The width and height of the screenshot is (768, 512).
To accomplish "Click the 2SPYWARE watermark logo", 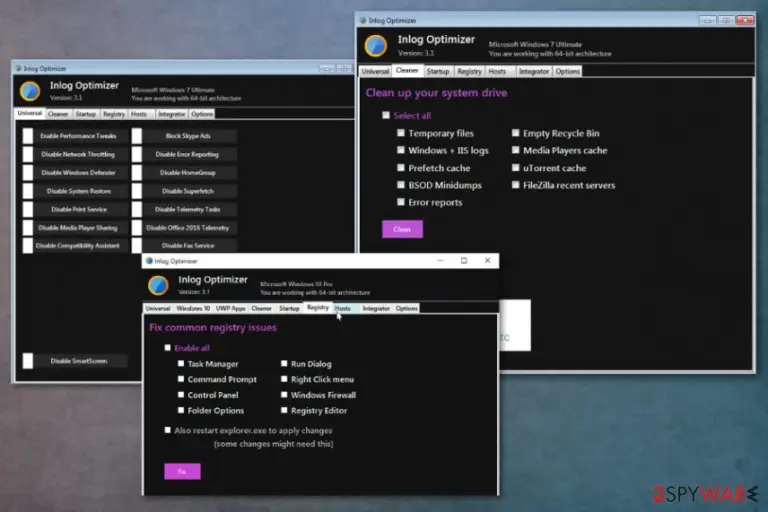I will (705, 493).
